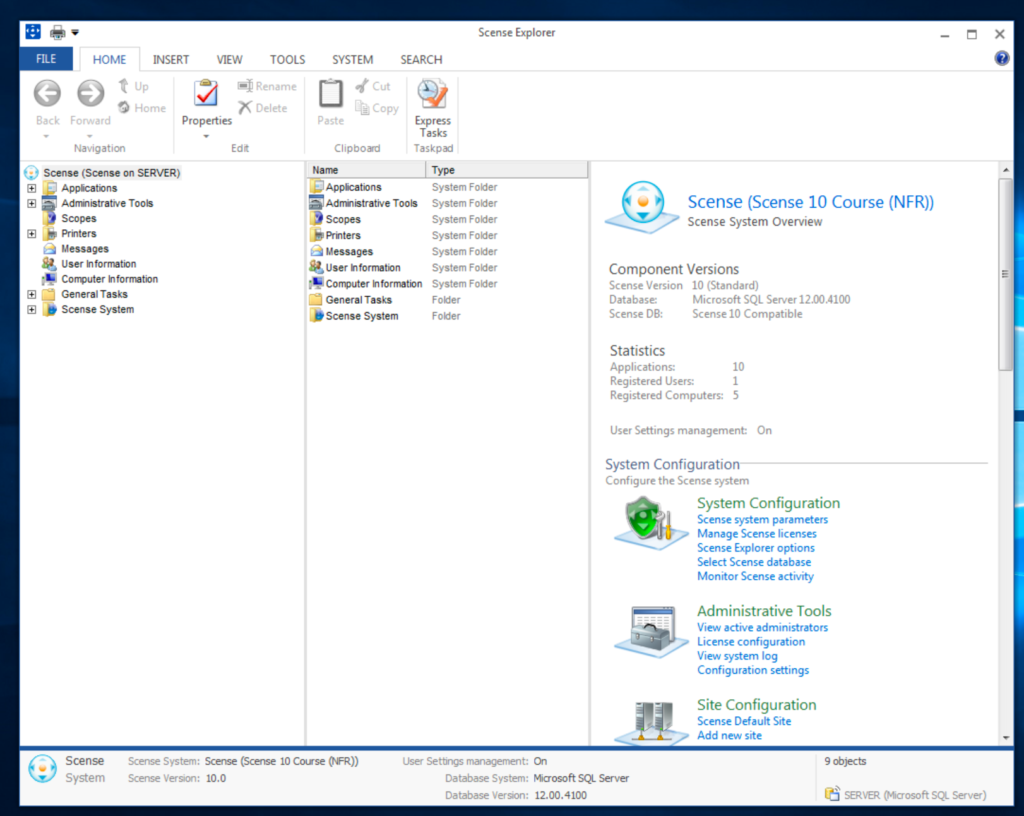The height and width of the screenshot is (816, 1024).
Task: Open the Back button history dropdown
Action: tap(46, 136)
